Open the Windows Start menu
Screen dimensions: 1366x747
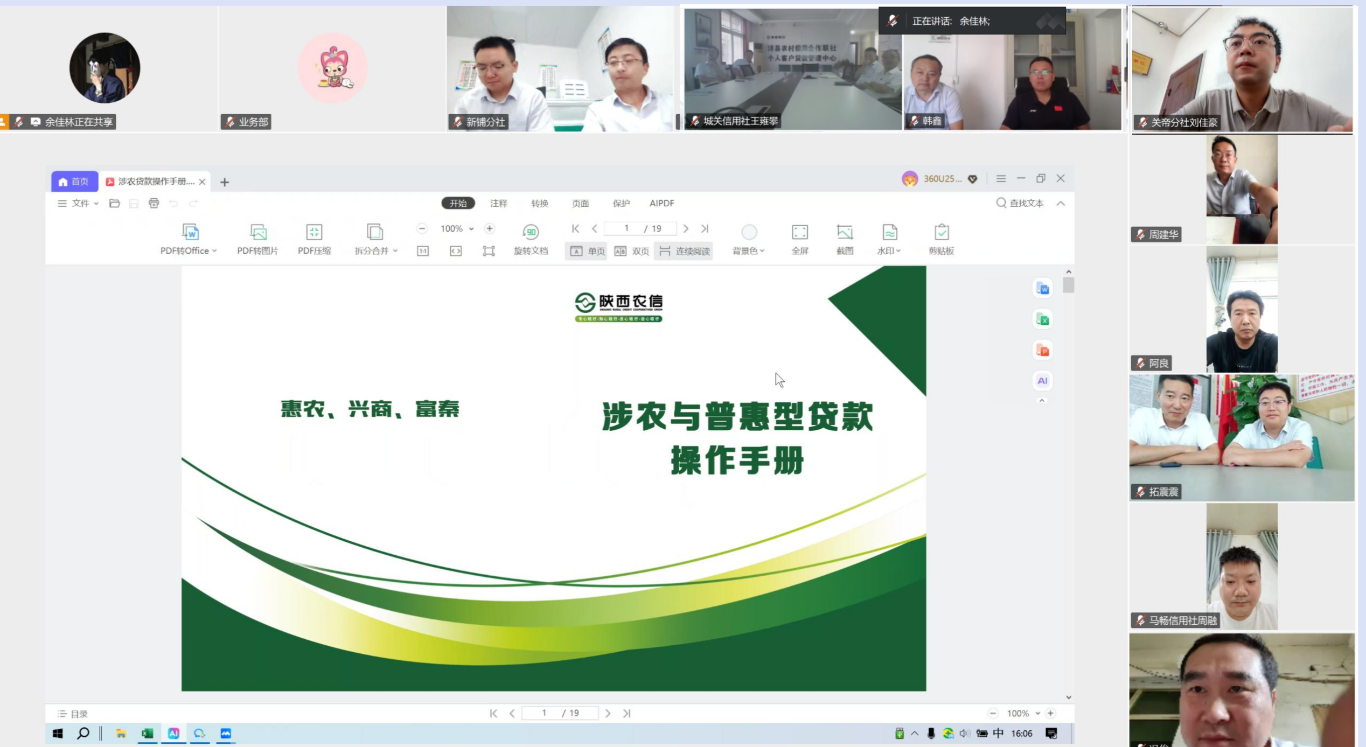[x=58, y=733]
